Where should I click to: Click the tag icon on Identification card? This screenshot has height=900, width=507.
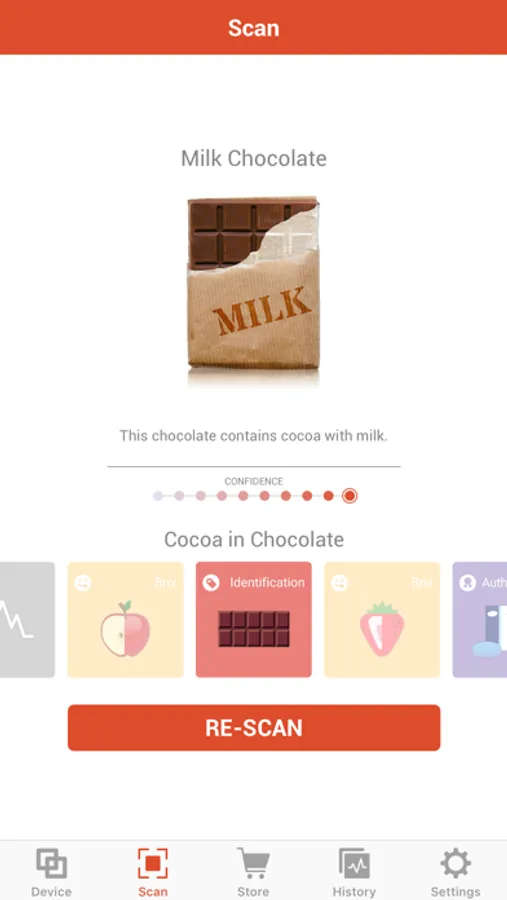[x=211, y=583]
